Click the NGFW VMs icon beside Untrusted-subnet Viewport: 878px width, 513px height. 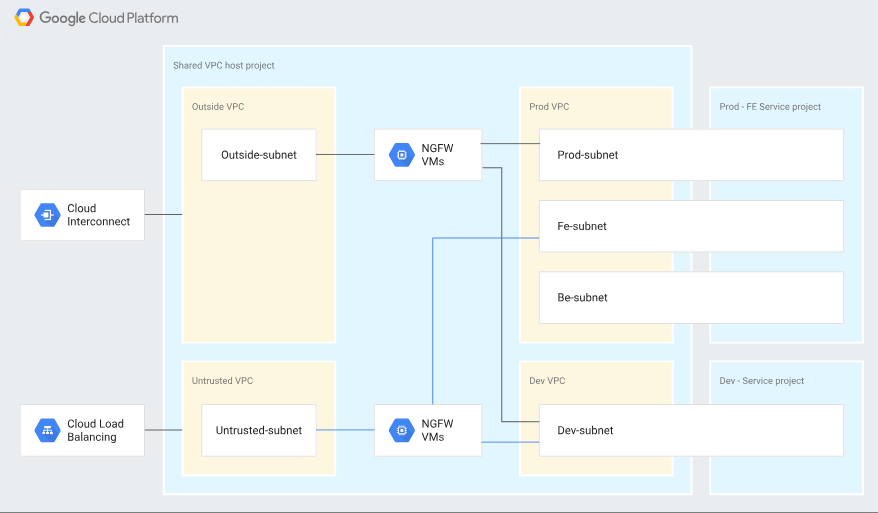[x=401, y=430]
